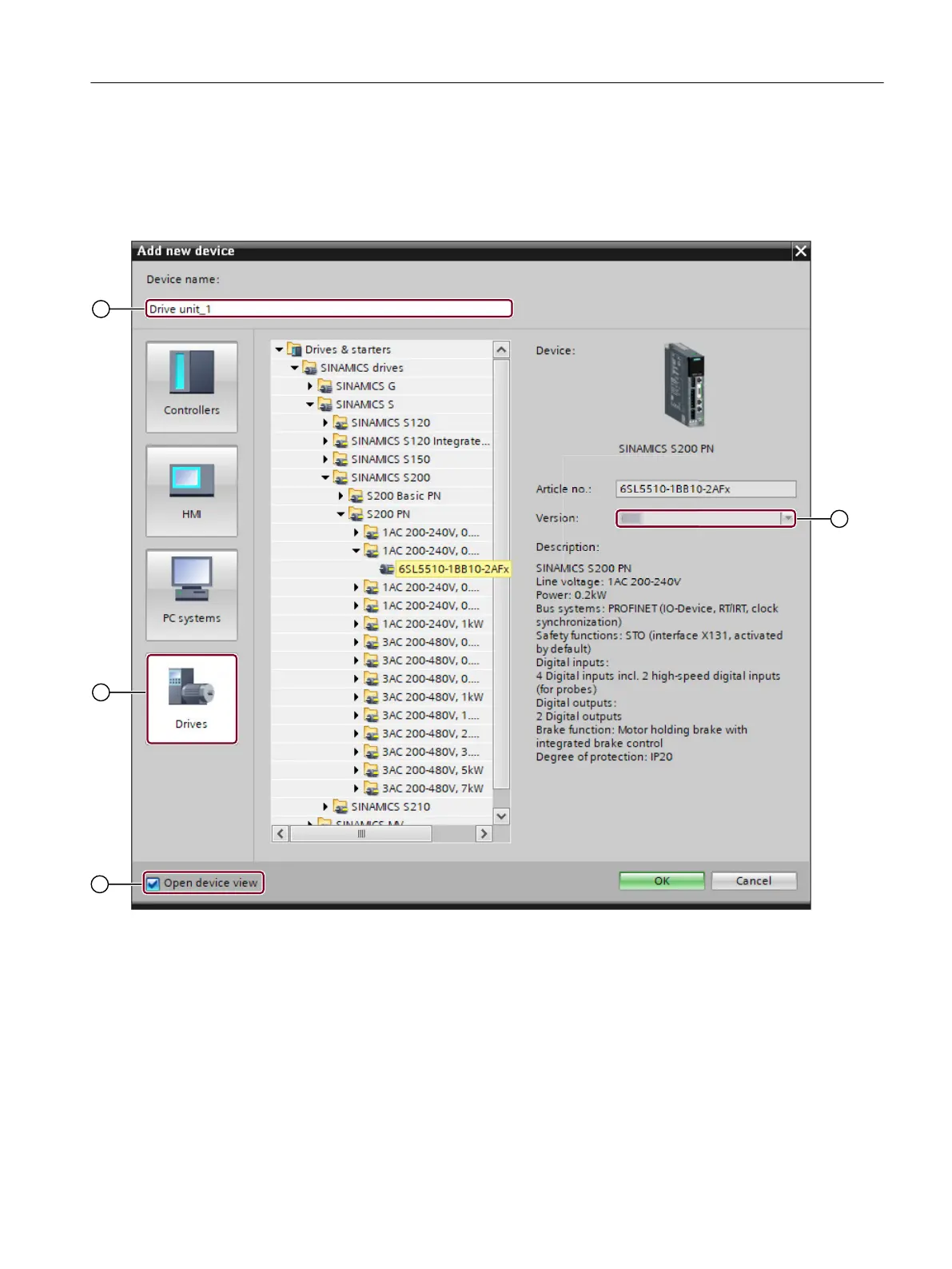Viewport: 952px width, 1269px height.
Task: Collapse the S200 PN node
Action: click(341, 514)
